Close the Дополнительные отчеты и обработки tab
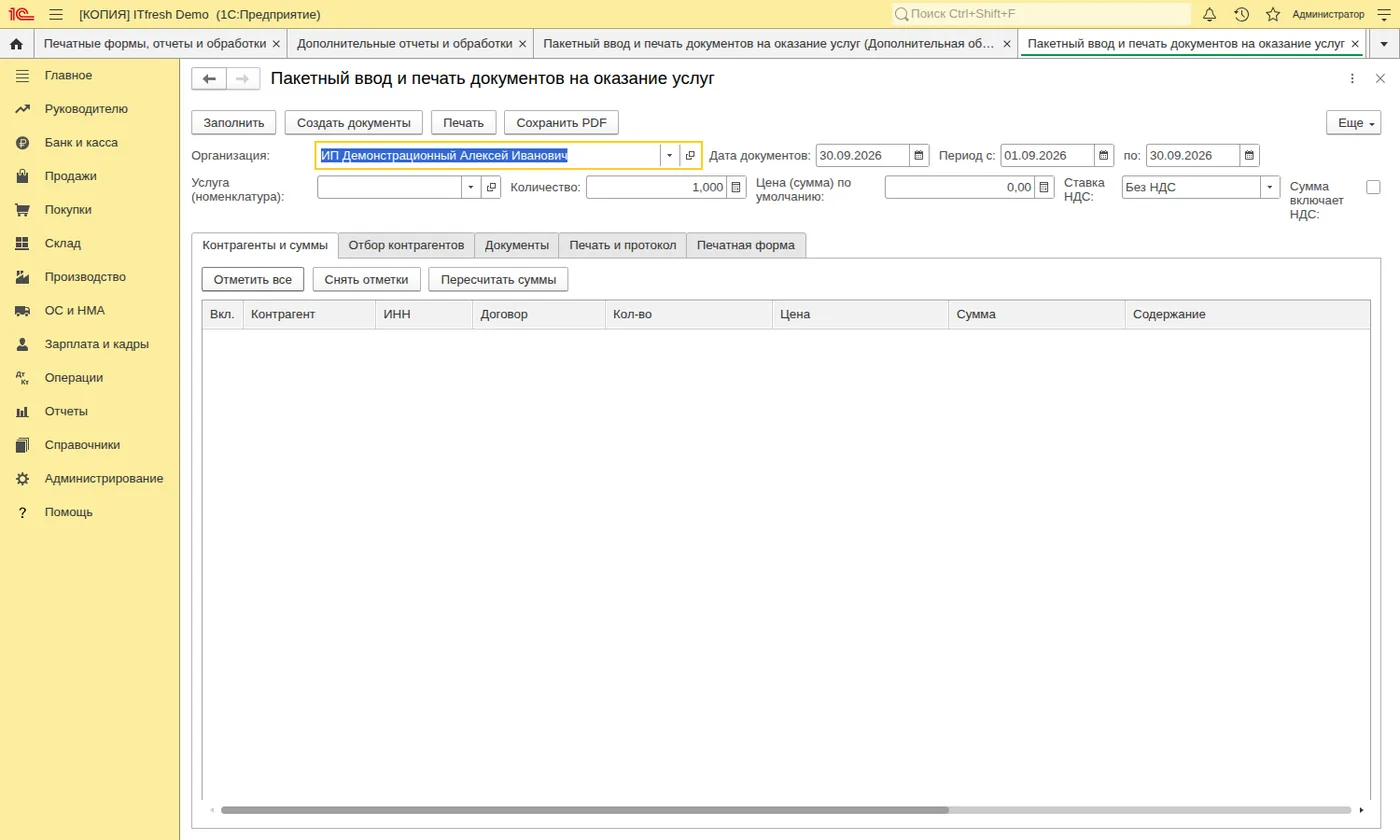This screenshot has height=840, width=1400. [x=522, y=44]
